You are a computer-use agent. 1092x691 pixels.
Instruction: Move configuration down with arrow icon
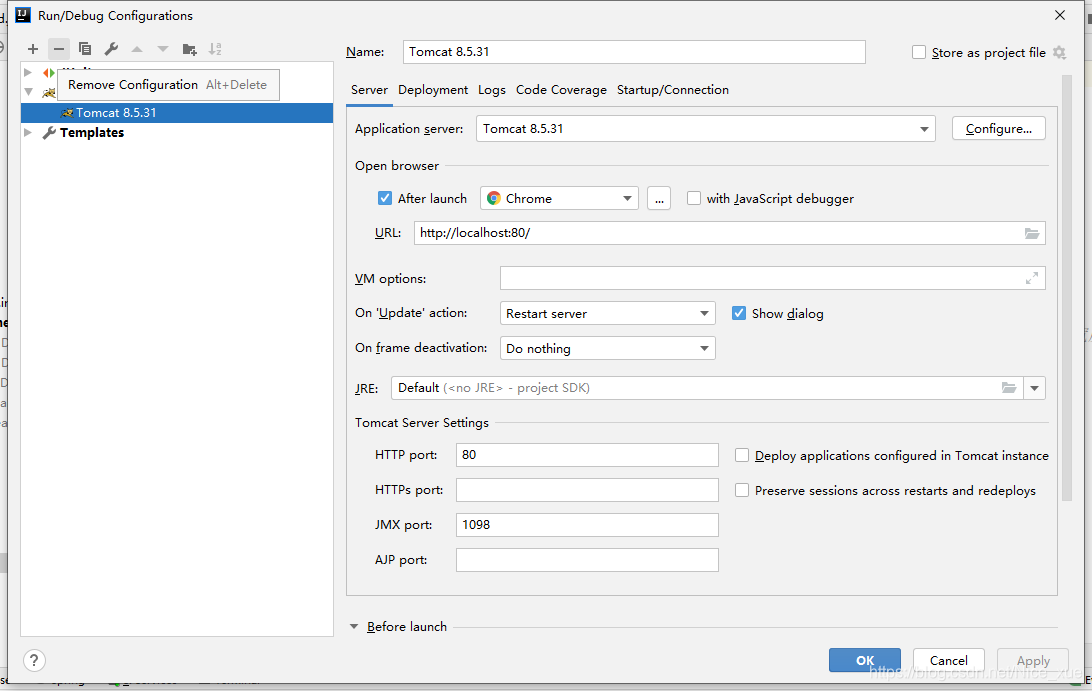163,49
